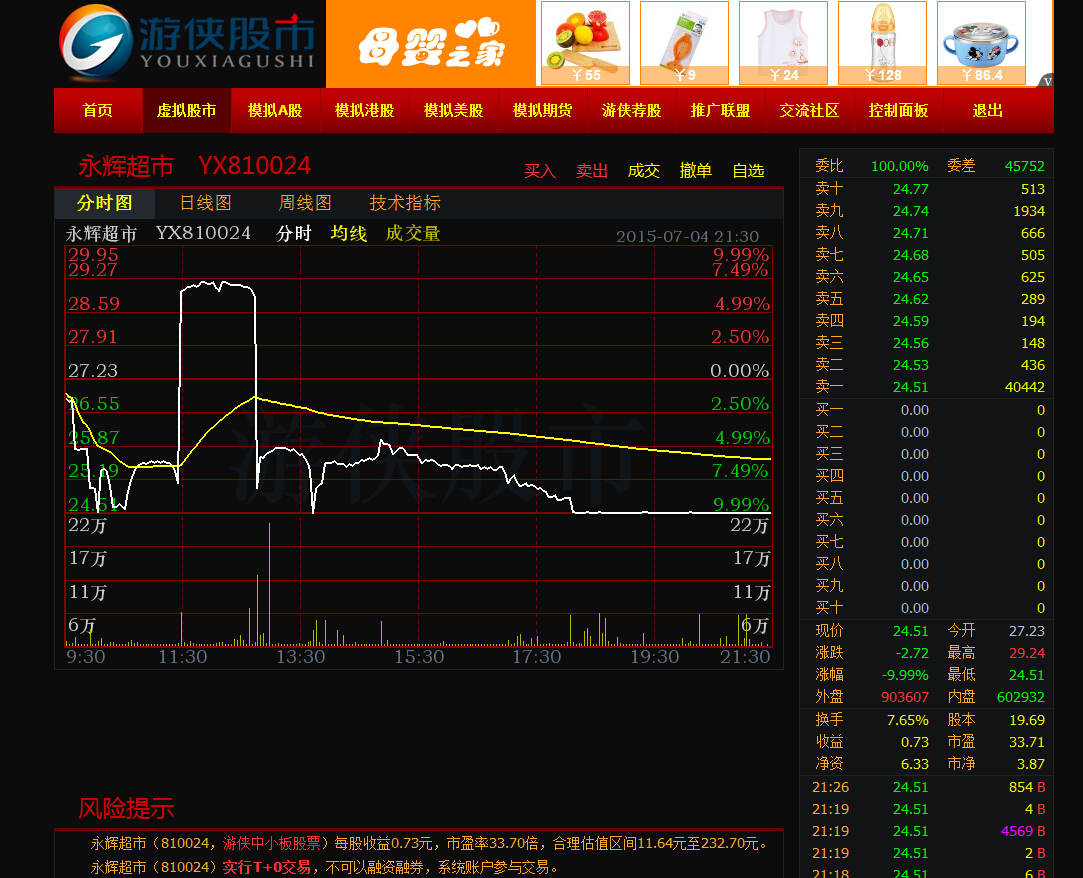
Task: Open 模拟A股 in the navigation bar
Action: (x=275, y=111)
